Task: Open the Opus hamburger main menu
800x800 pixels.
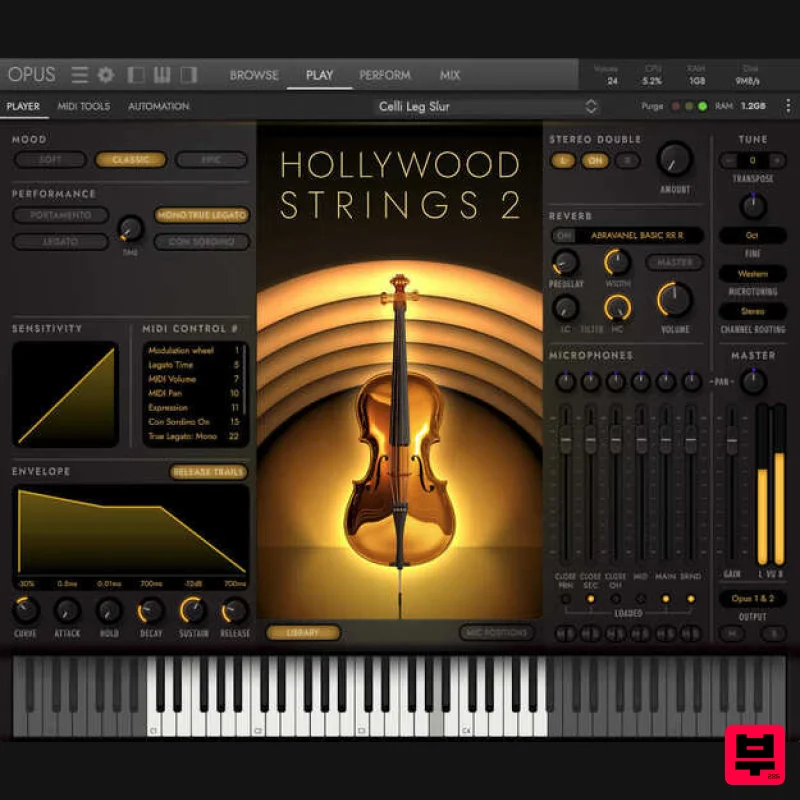Action: (x=80, y=75)
